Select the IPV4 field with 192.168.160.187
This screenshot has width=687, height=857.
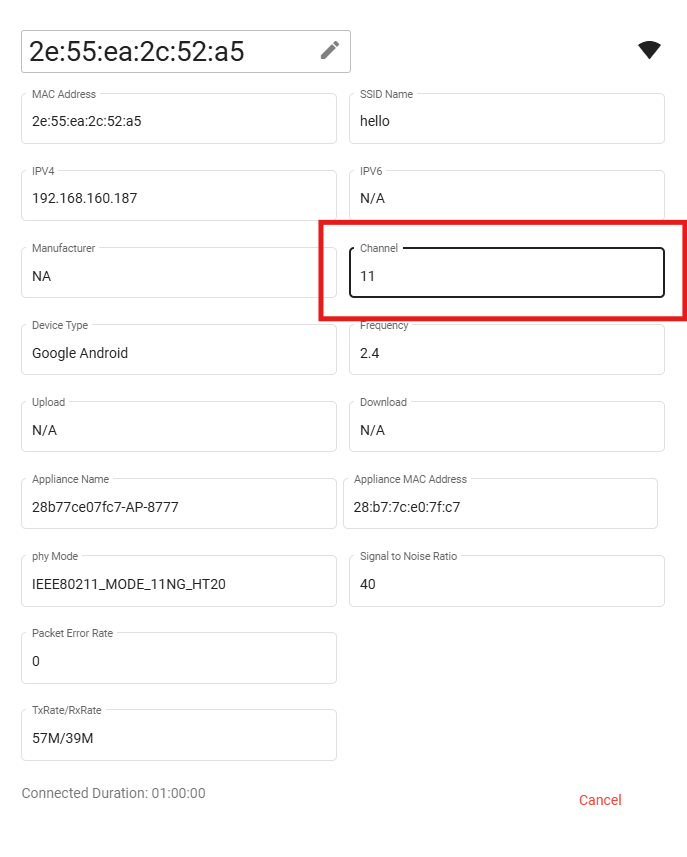pos(179,196)
